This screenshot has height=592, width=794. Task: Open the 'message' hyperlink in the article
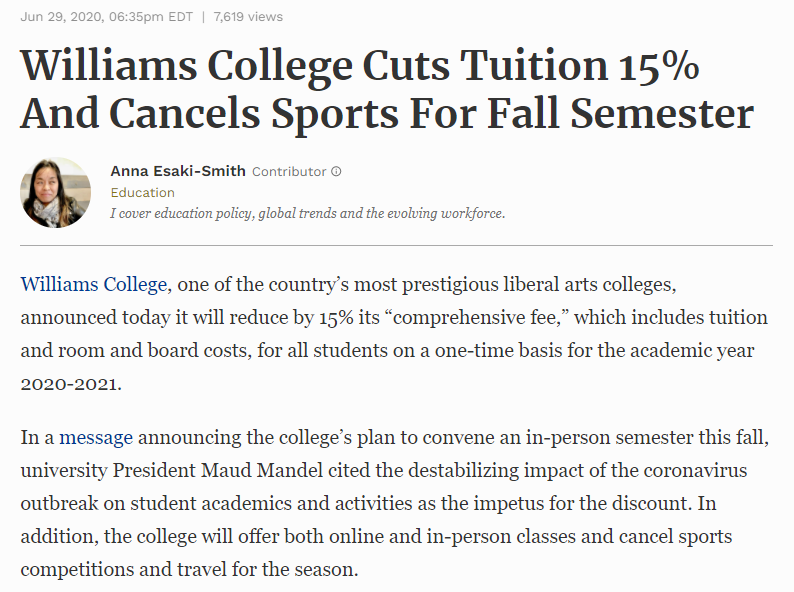tap(96, 437)
